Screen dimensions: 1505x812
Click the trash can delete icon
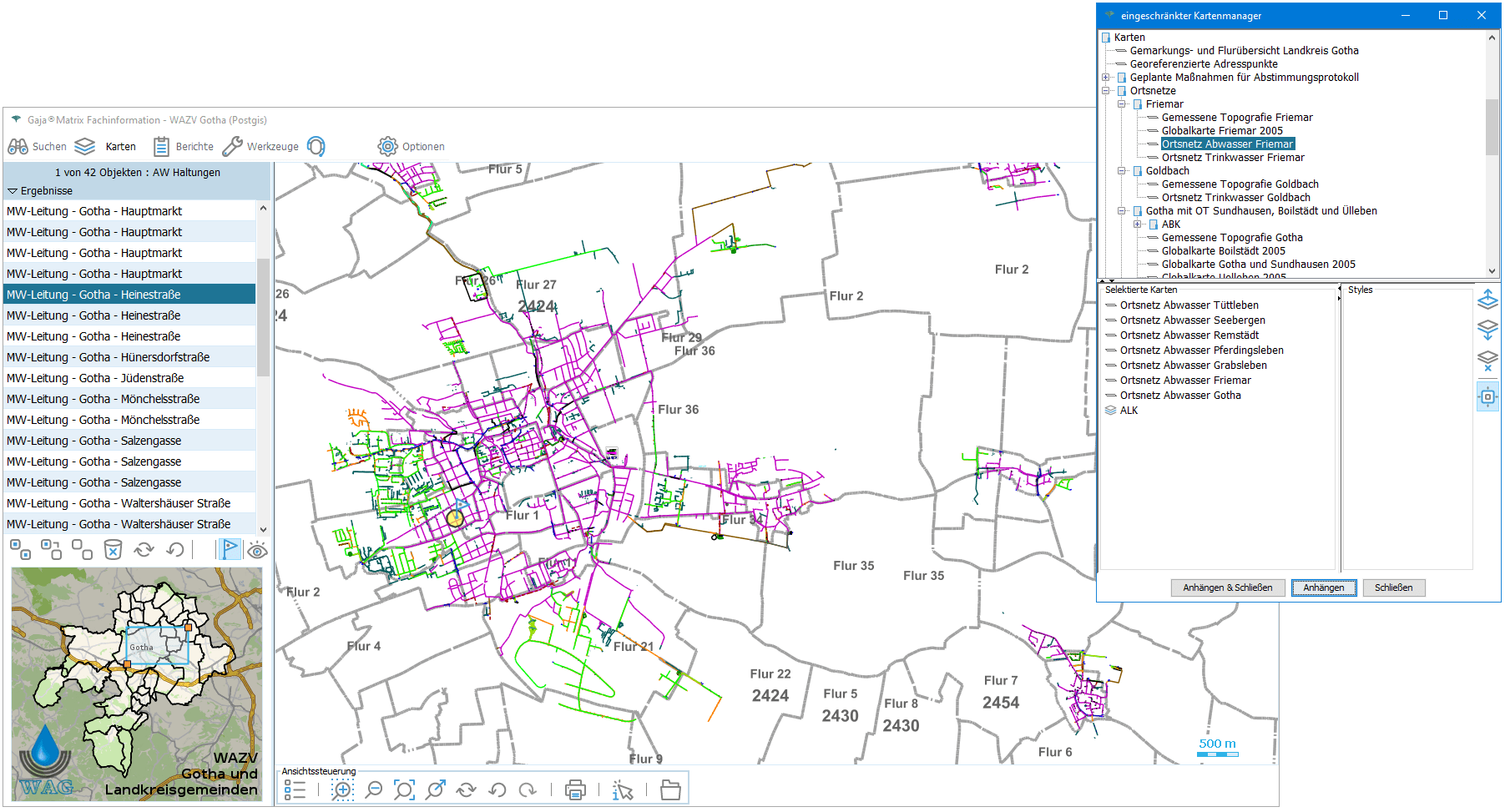coord(113,549)
